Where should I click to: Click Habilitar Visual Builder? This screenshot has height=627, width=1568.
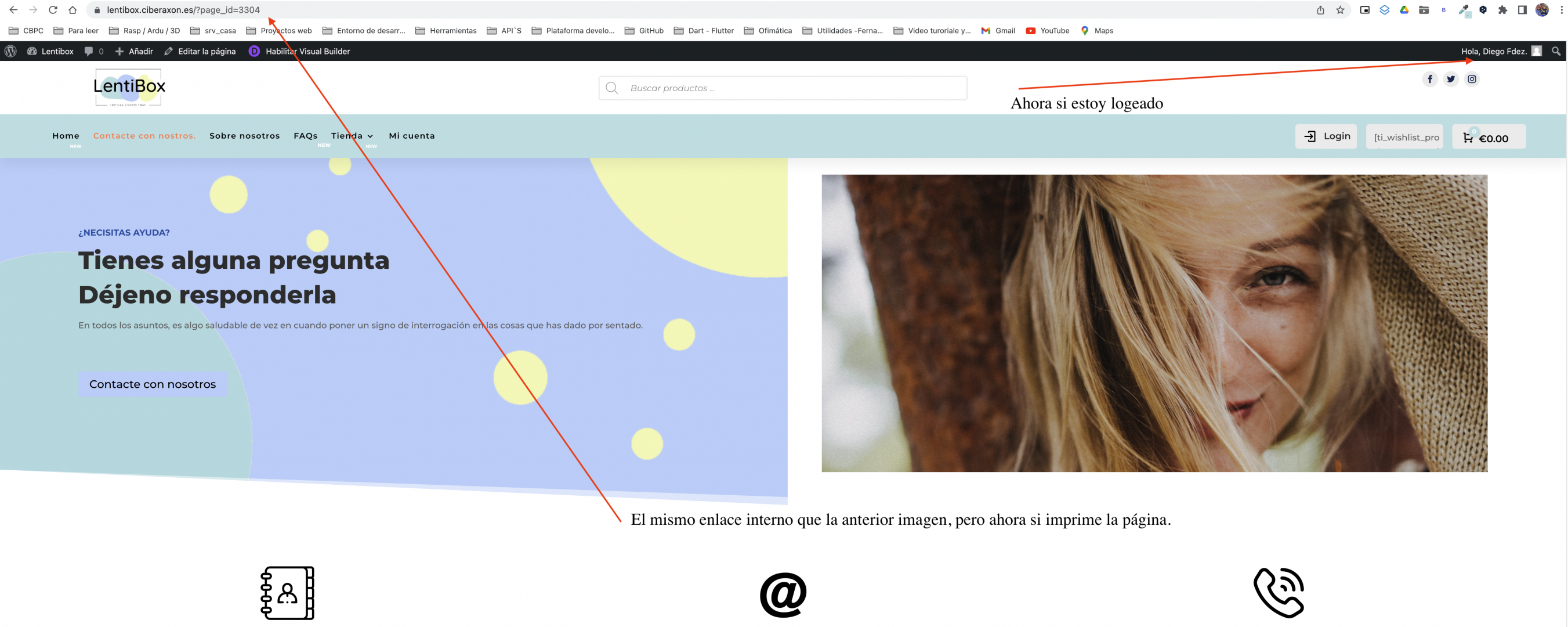(x=299, y=51)
